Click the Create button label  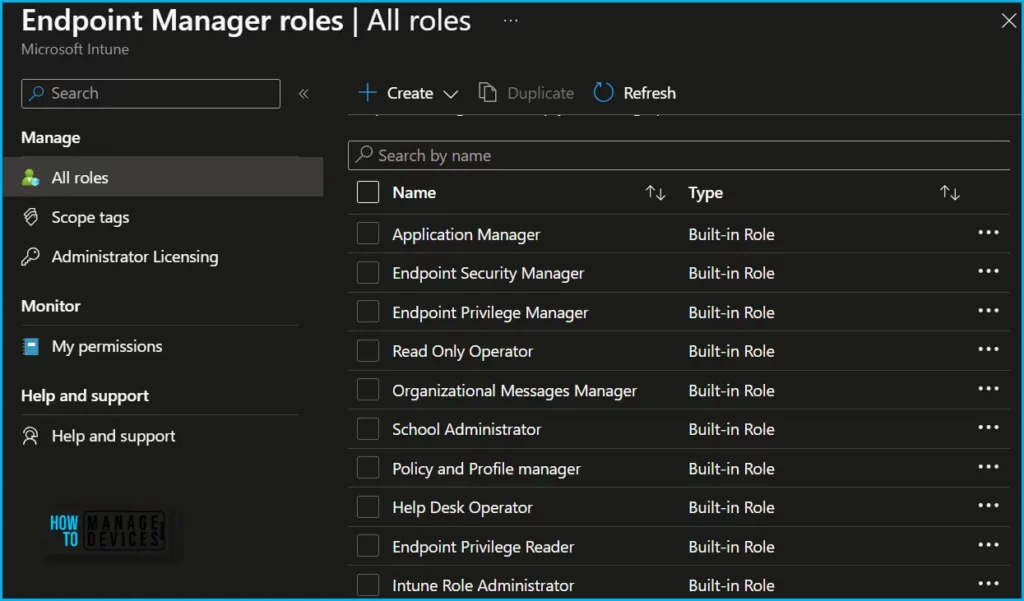coord(410,93)
